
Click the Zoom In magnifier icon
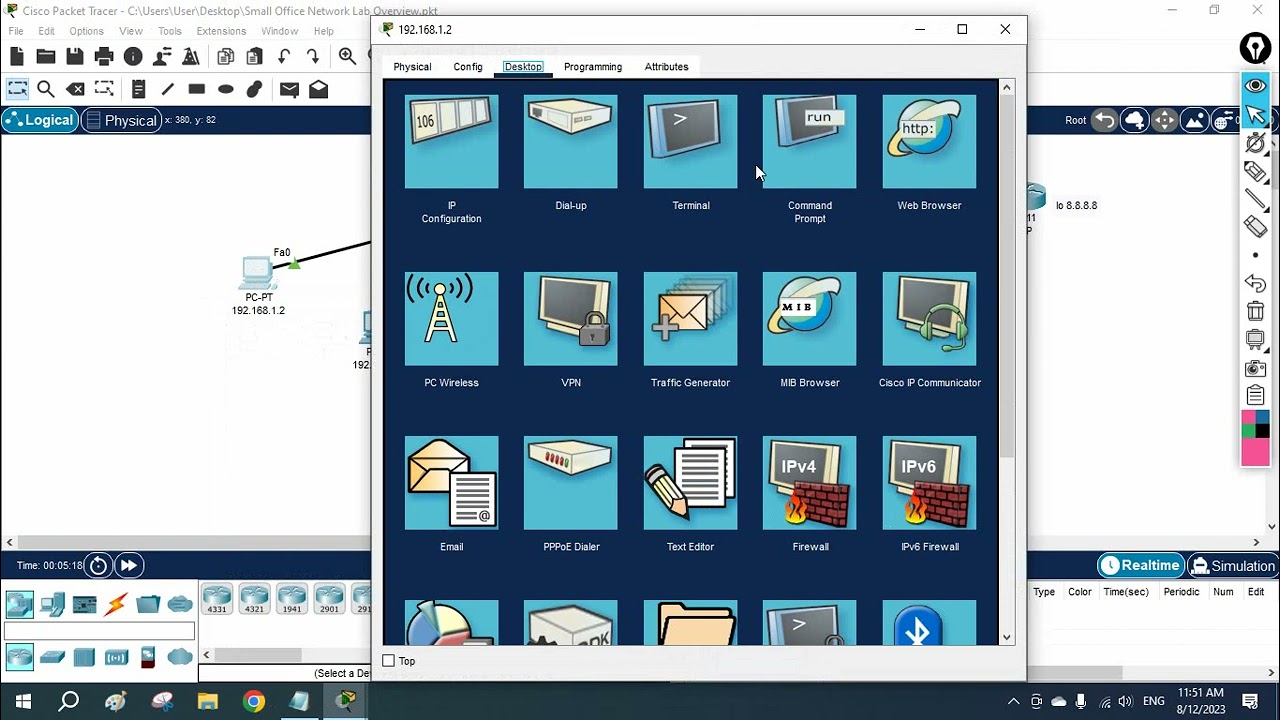(347, 57)
